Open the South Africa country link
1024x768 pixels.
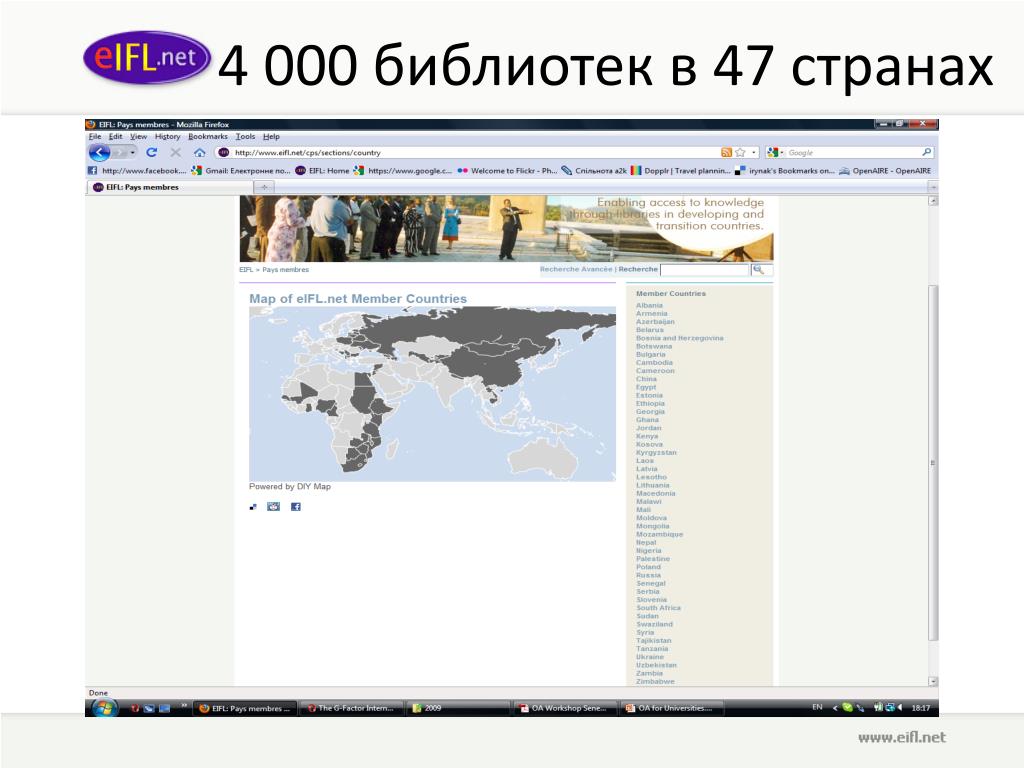coord(658,608)
